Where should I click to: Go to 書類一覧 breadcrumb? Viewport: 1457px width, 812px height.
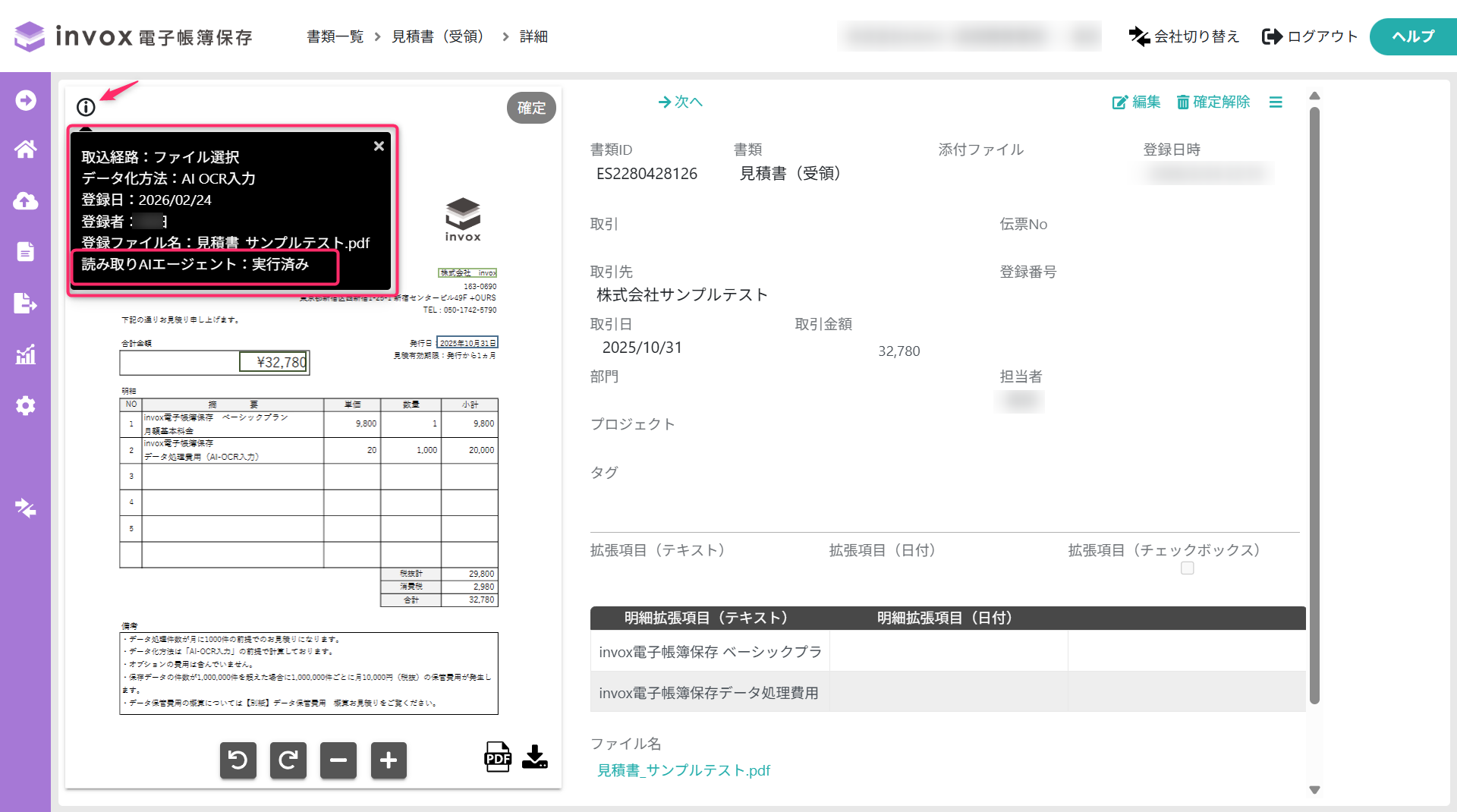pos(335,36)
